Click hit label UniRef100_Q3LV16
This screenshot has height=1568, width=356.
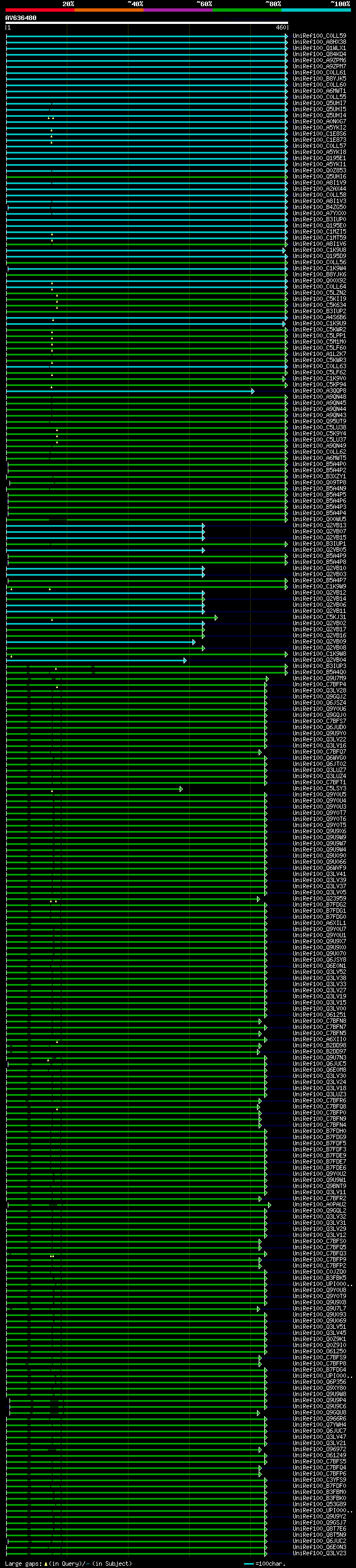319,746
